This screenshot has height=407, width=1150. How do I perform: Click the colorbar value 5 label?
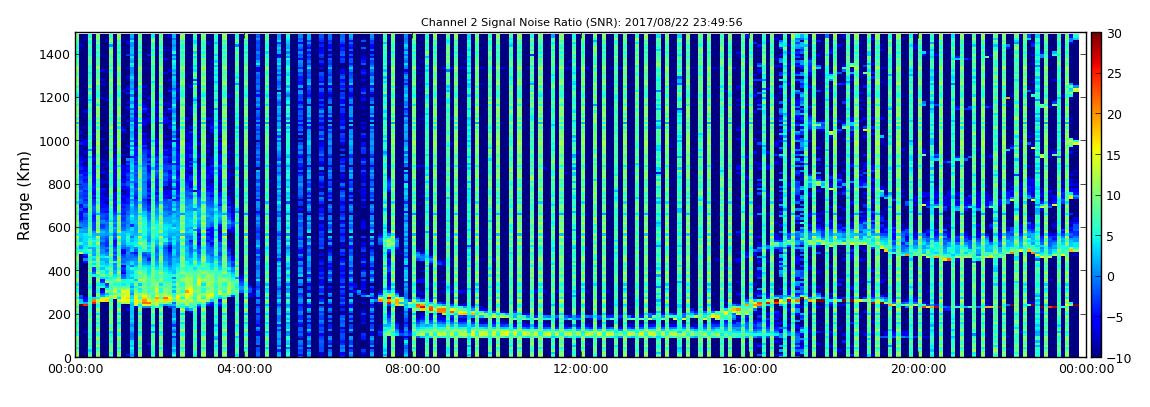point(1111,236)
